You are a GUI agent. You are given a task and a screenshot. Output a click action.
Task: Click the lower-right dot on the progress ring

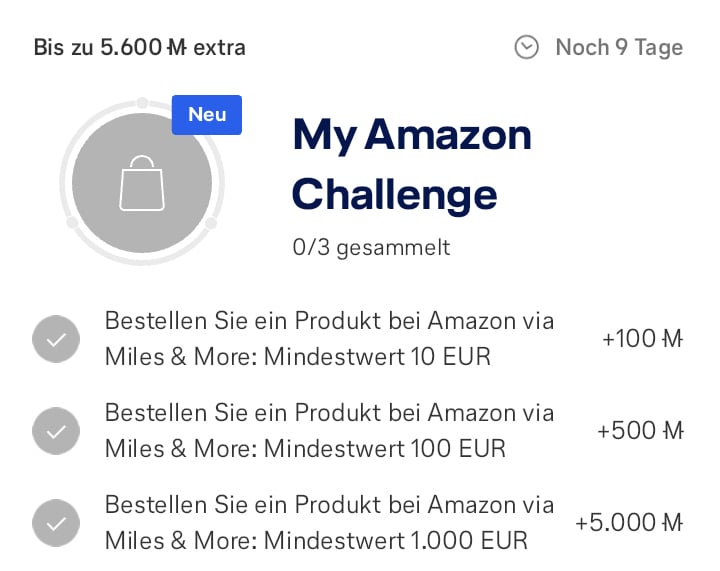(x=211, y=223)
